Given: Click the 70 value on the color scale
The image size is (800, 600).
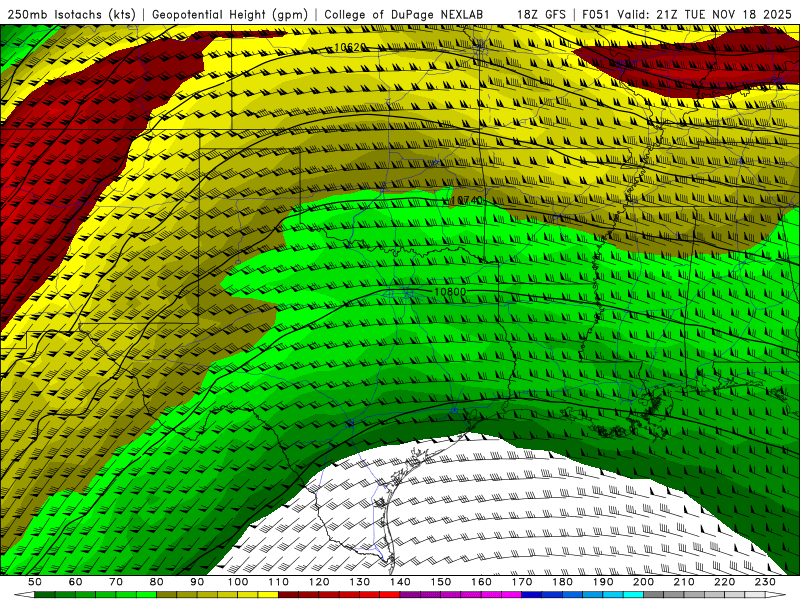Looking at the screenshot, I should (x=116, y=582).
